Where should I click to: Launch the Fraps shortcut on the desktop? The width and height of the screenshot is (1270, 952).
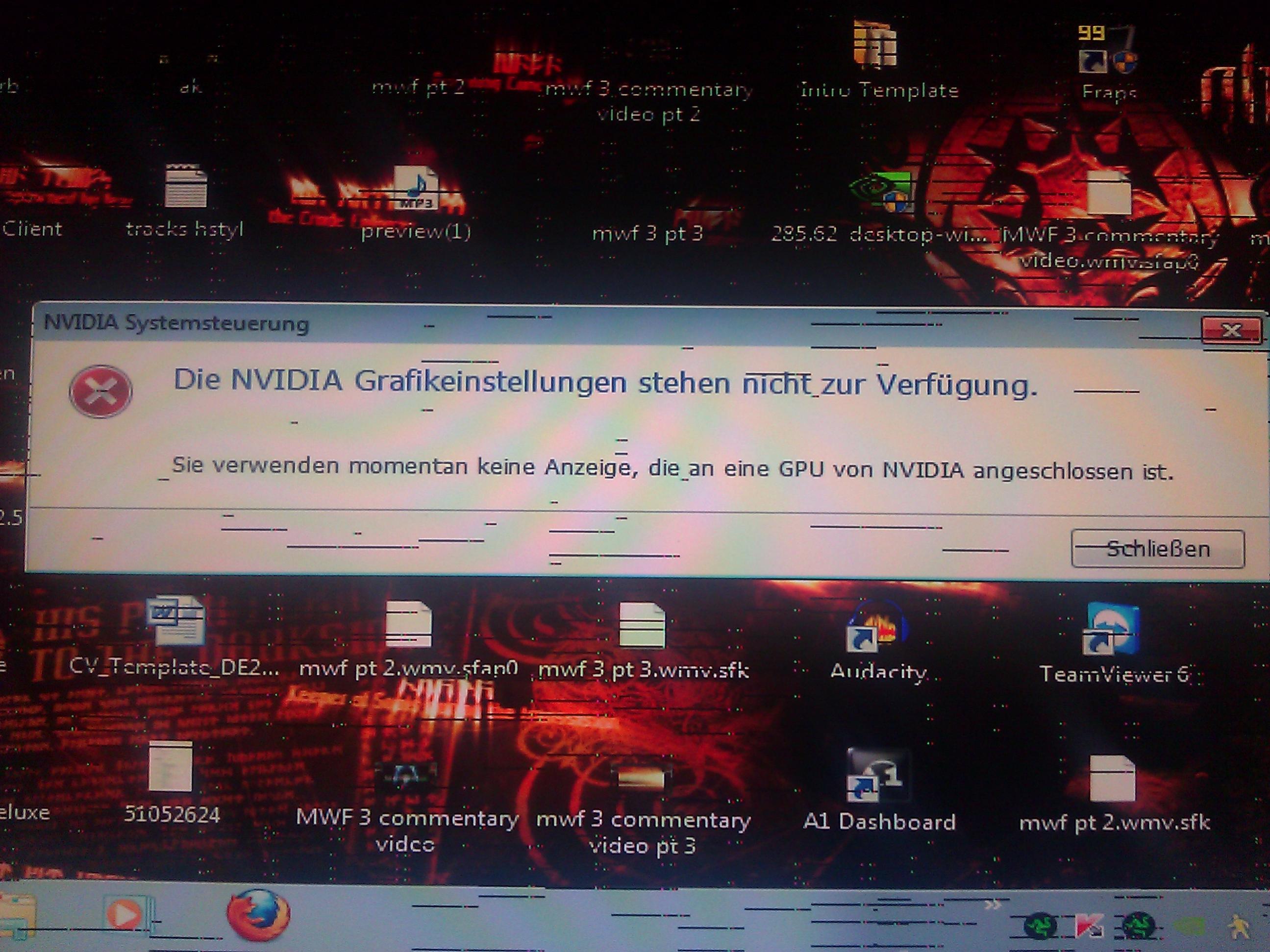(x=1106, y=50)
